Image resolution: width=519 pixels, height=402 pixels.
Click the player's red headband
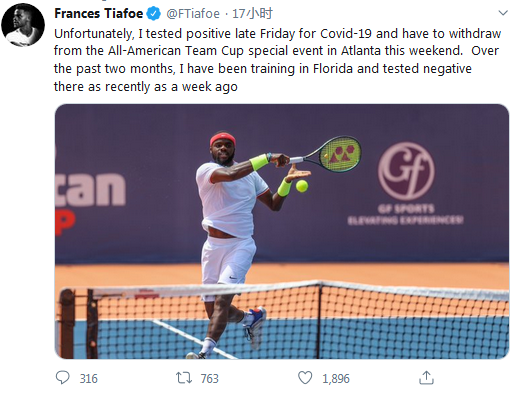pos(222,138)
